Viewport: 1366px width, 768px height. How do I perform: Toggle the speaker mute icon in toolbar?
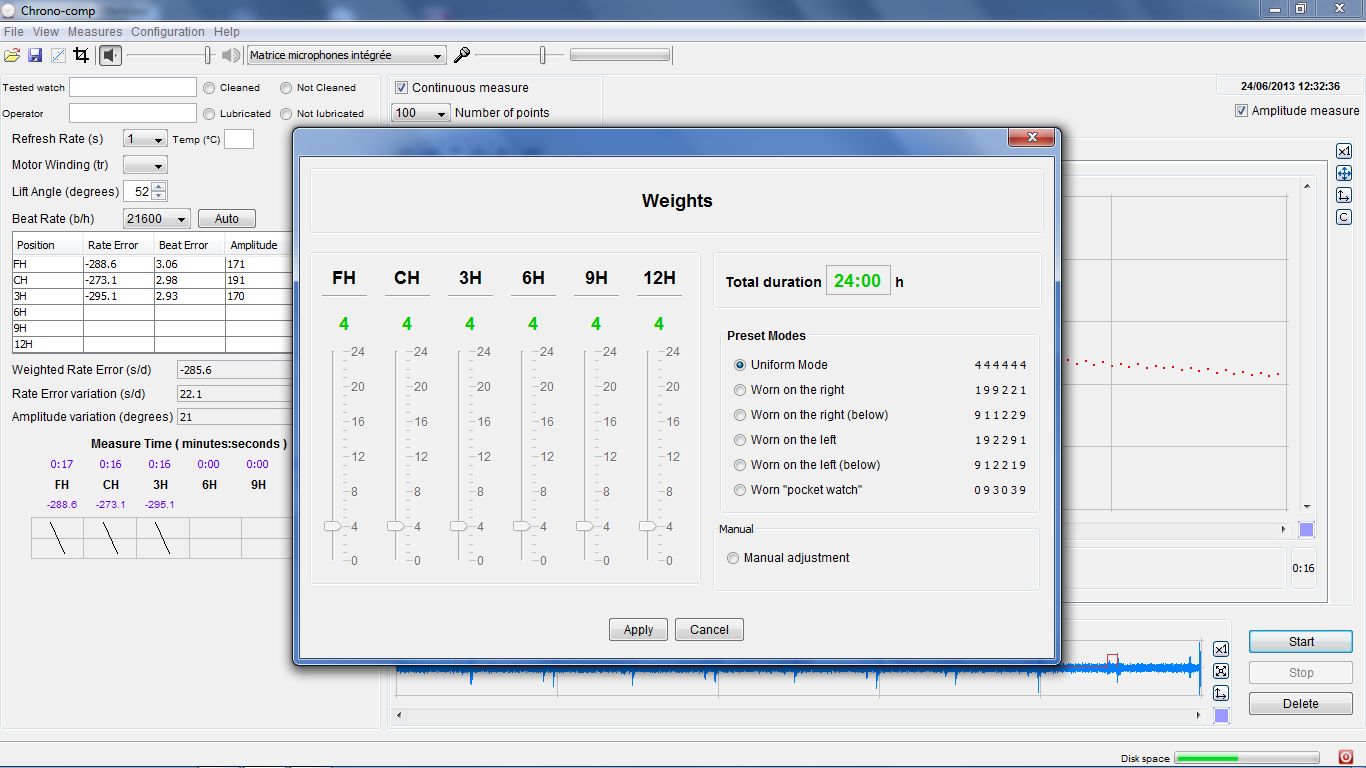click(x=111, y=56)
